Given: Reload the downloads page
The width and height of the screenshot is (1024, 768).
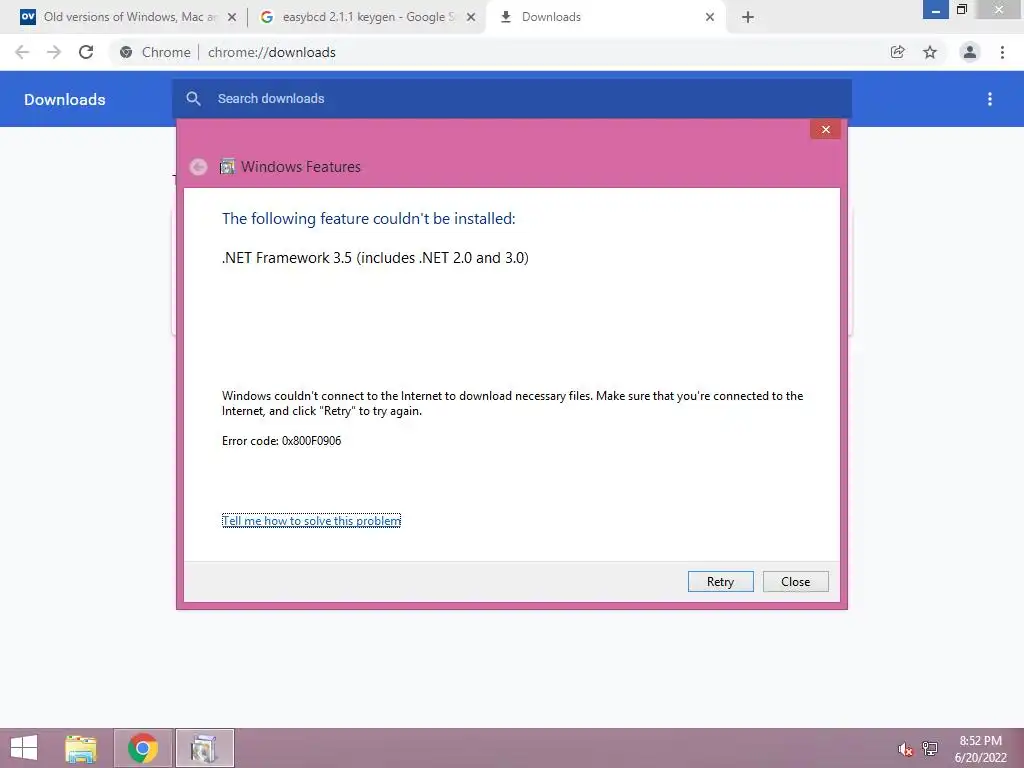Looking at the screenshot, I should click(86, 52).
